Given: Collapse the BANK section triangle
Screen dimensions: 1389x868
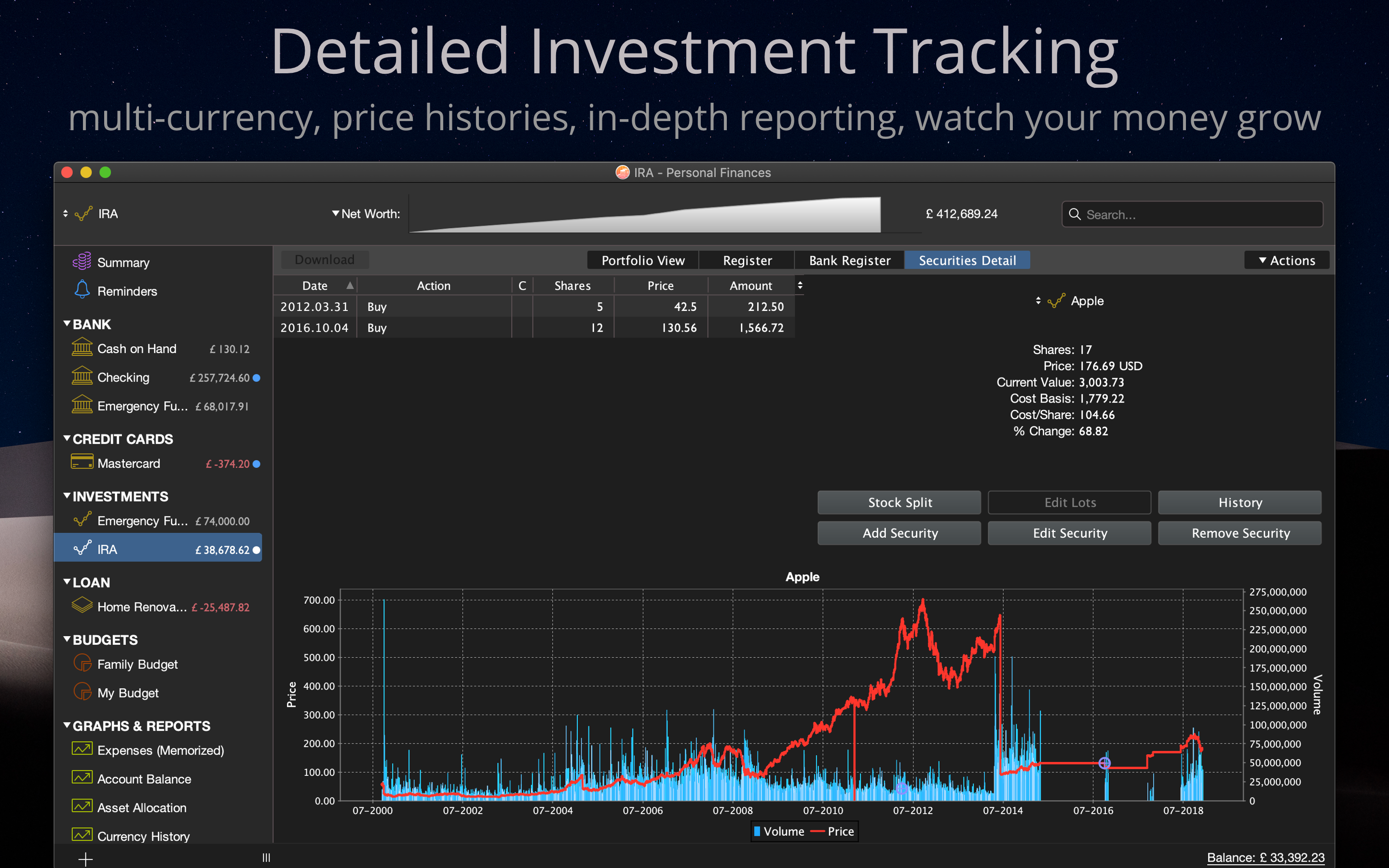Looking at the screenshot, I should coord(67,324).
